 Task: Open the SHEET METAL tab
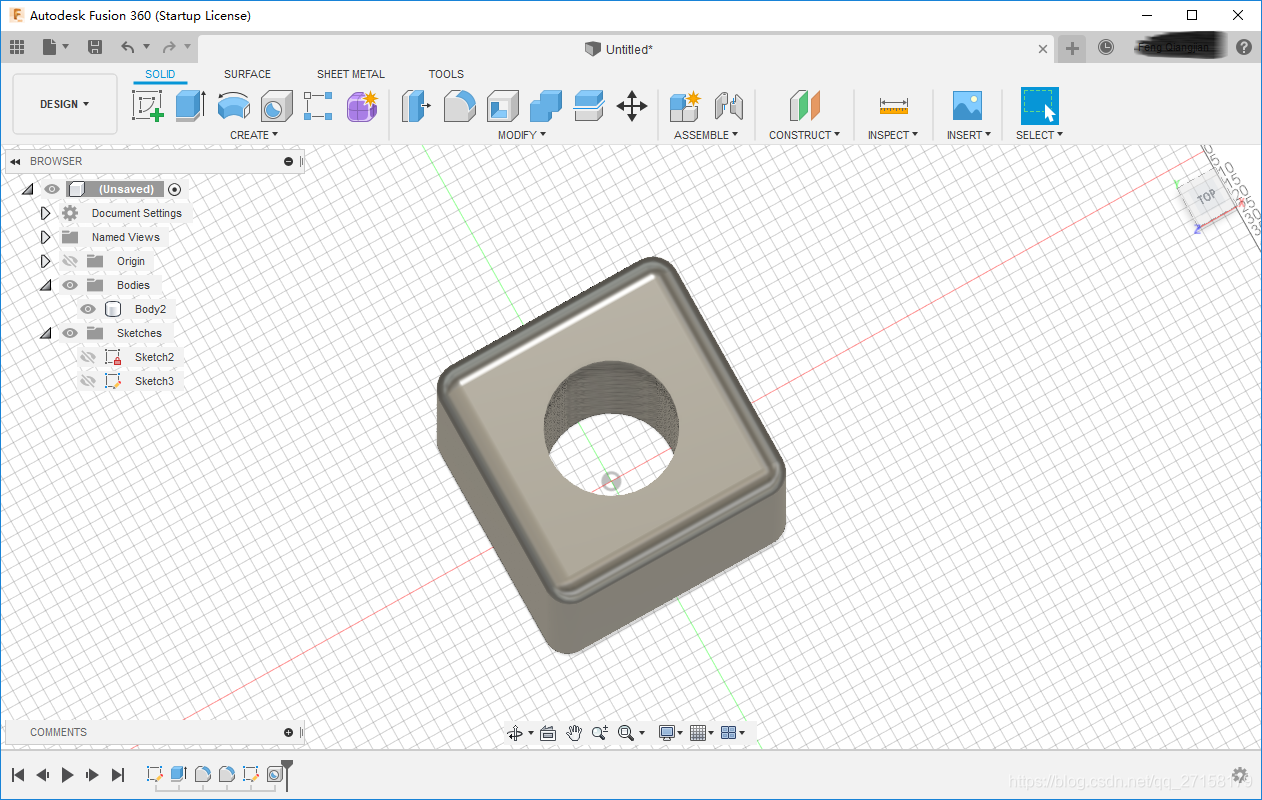pyautogui.click(x=350, y=74)
